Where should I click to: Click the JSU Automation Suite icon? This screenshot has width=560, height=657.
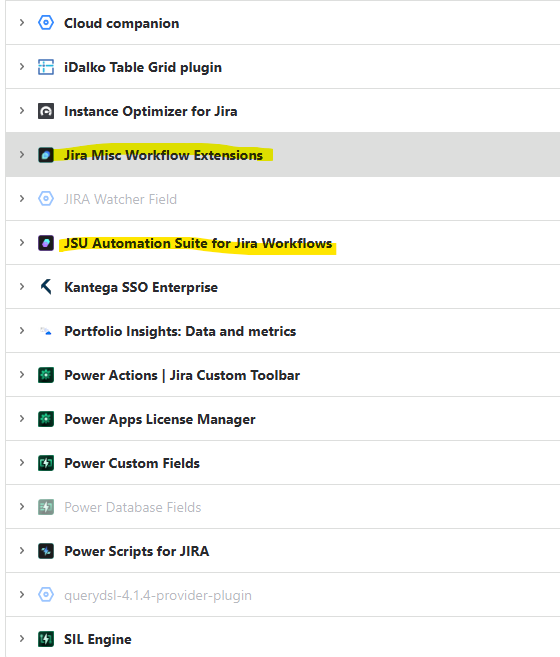click(46, 243)
